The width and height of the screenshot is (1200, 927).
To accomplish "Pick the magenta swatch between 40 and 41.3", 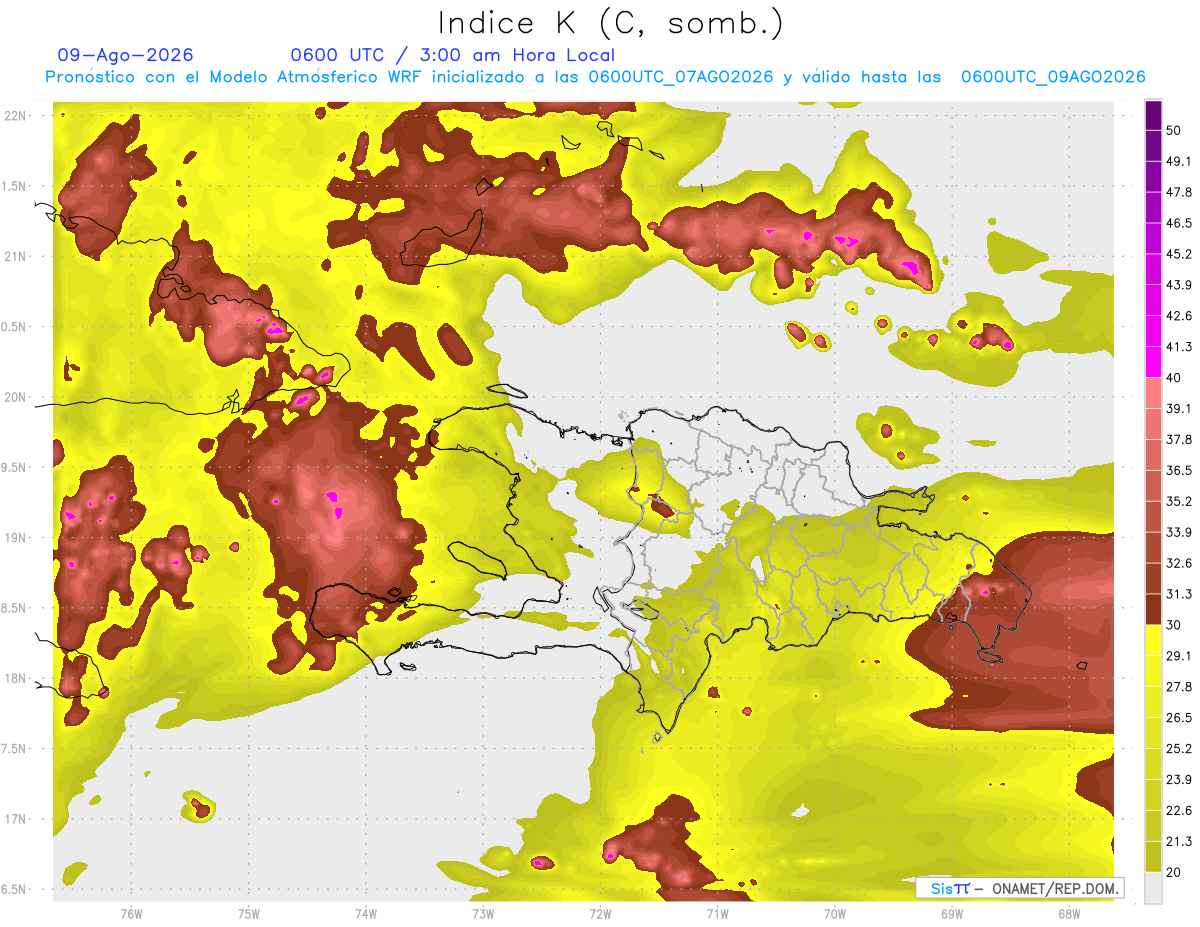I will (x=1153, y=362).
